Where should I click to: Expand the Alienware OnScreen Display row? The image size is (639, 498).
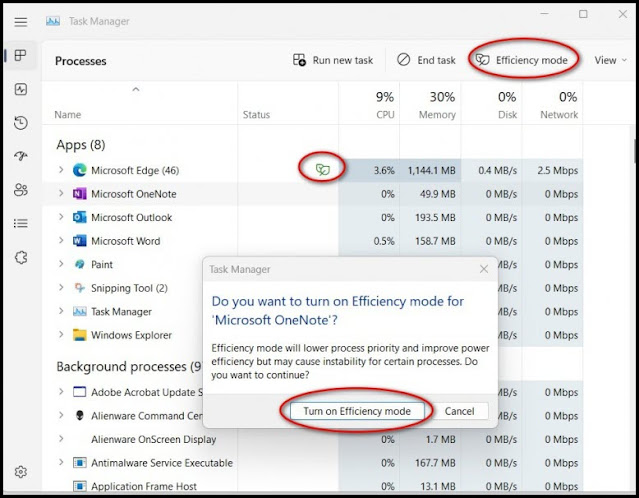tap(61, 439)
